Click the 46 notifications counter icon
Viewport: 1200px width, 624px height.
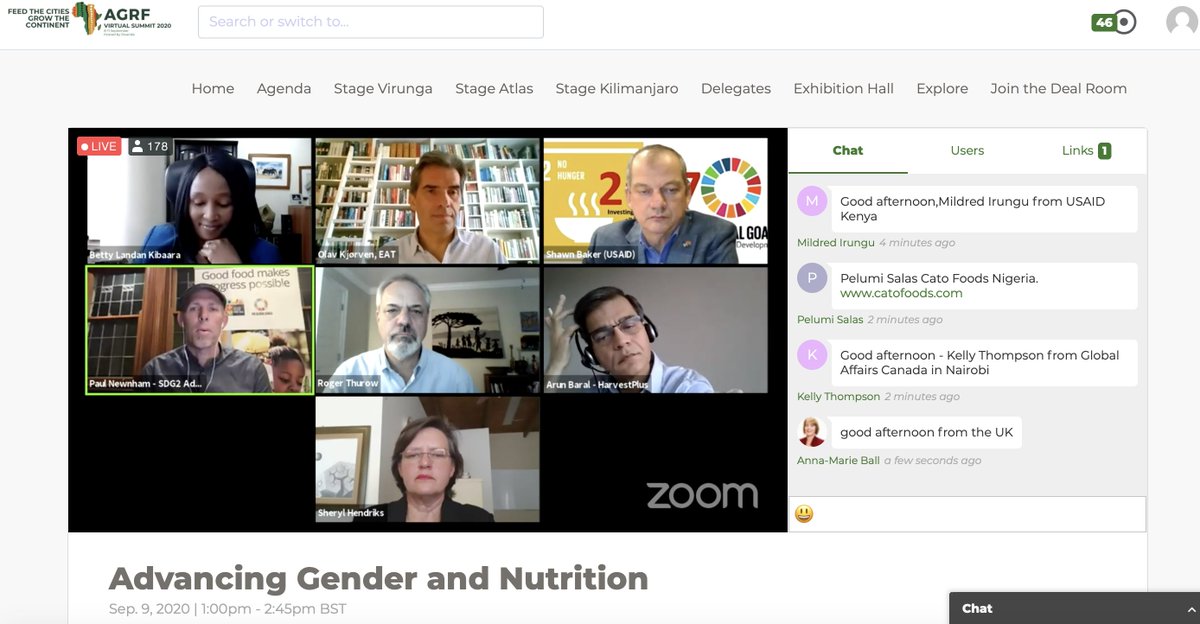[1113, 22]
